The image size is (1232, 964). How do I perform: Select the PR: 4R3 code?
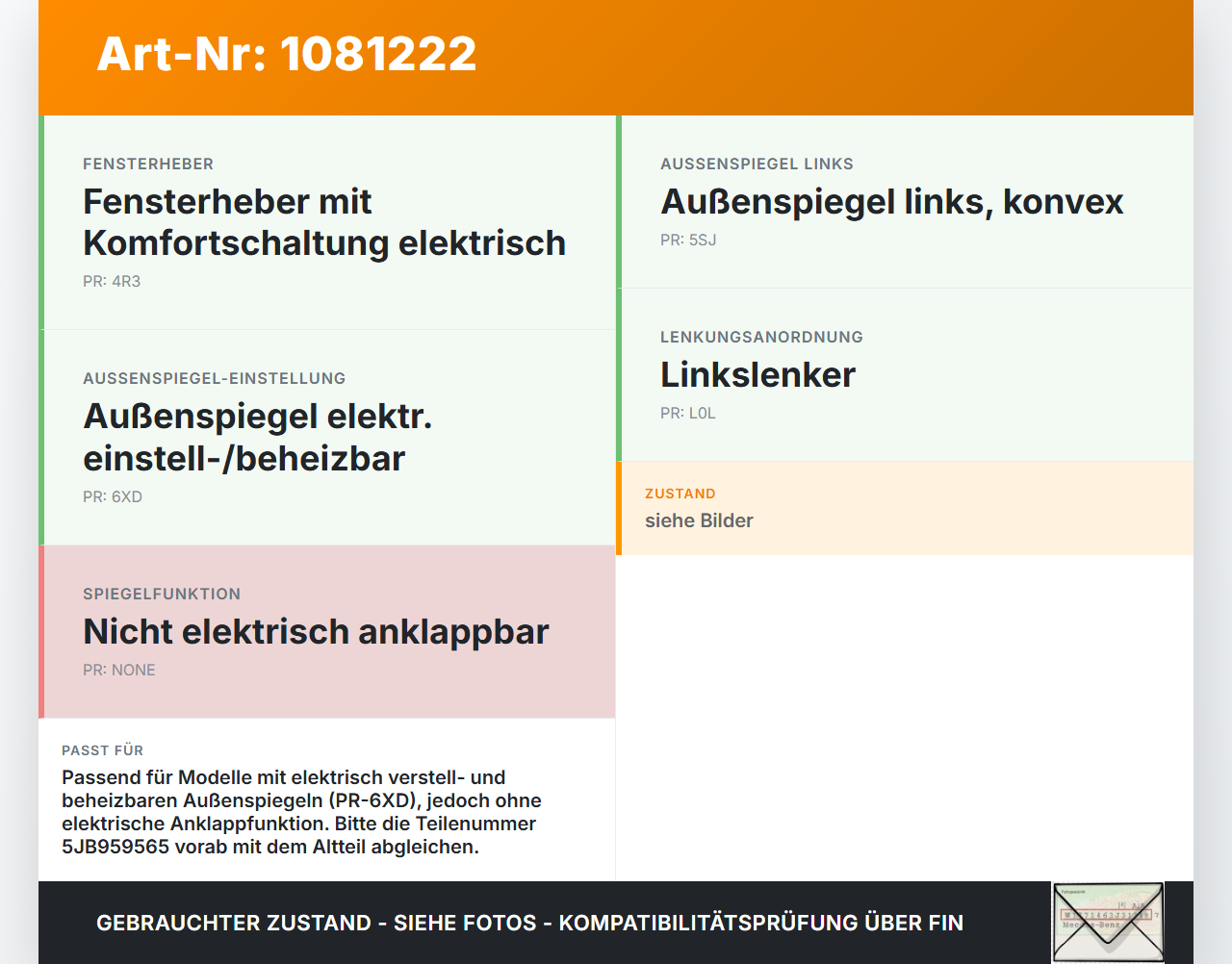coord(112,282)
